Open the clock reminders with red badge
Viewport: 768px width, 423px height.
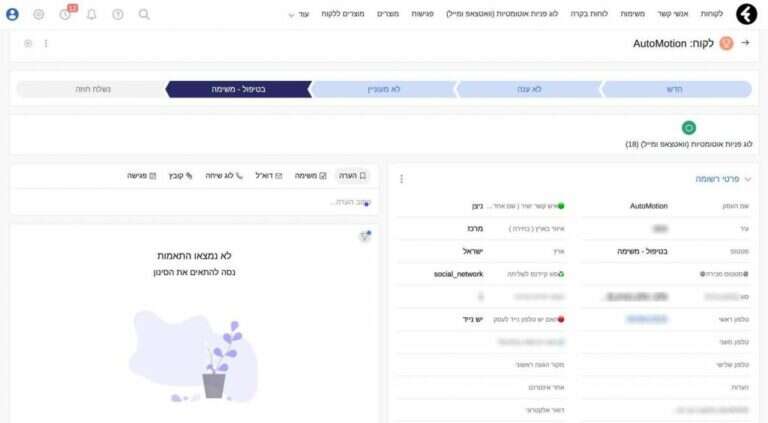66,14
